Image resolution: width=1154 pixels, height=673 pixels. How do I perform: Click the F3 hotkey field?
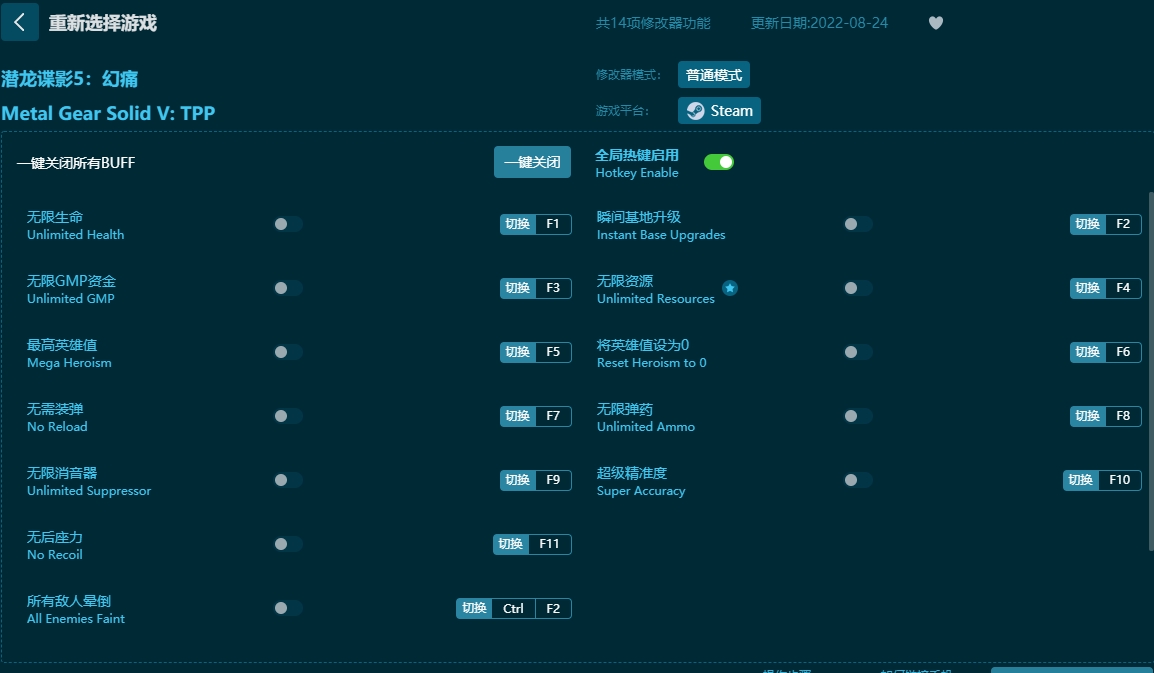(553, 288)
